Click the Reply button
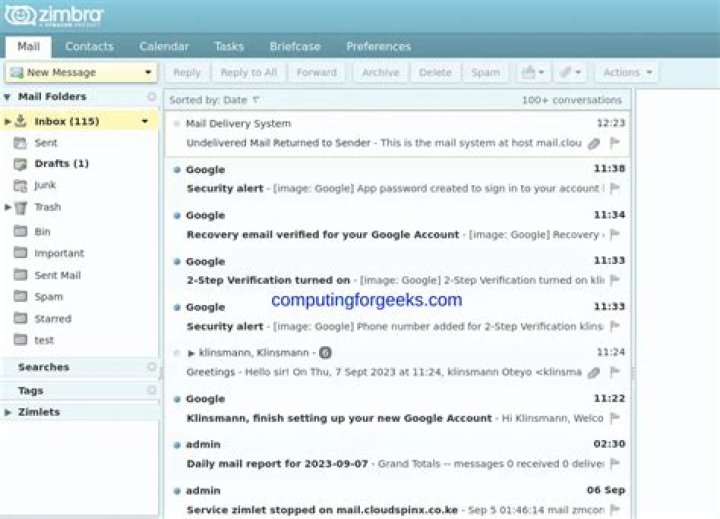Image resolution: width=720 pixels, height=519 pixels. pos(187,73)
